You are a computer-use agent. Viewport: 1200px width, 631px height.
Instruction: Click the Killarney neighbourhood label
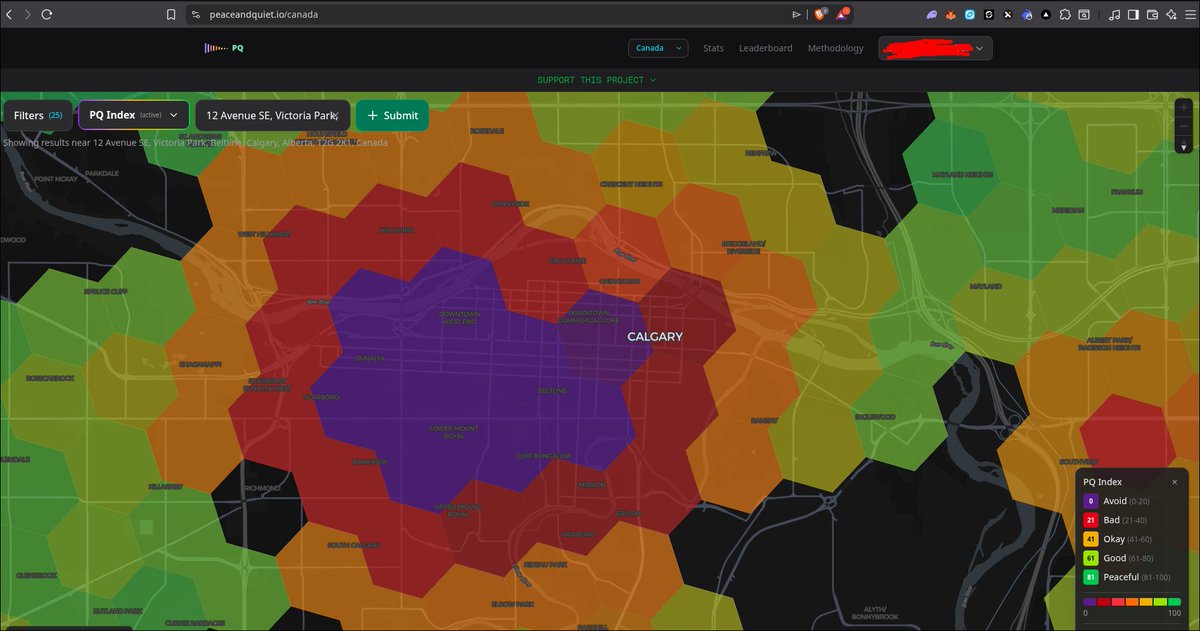(x=166, y=486)
